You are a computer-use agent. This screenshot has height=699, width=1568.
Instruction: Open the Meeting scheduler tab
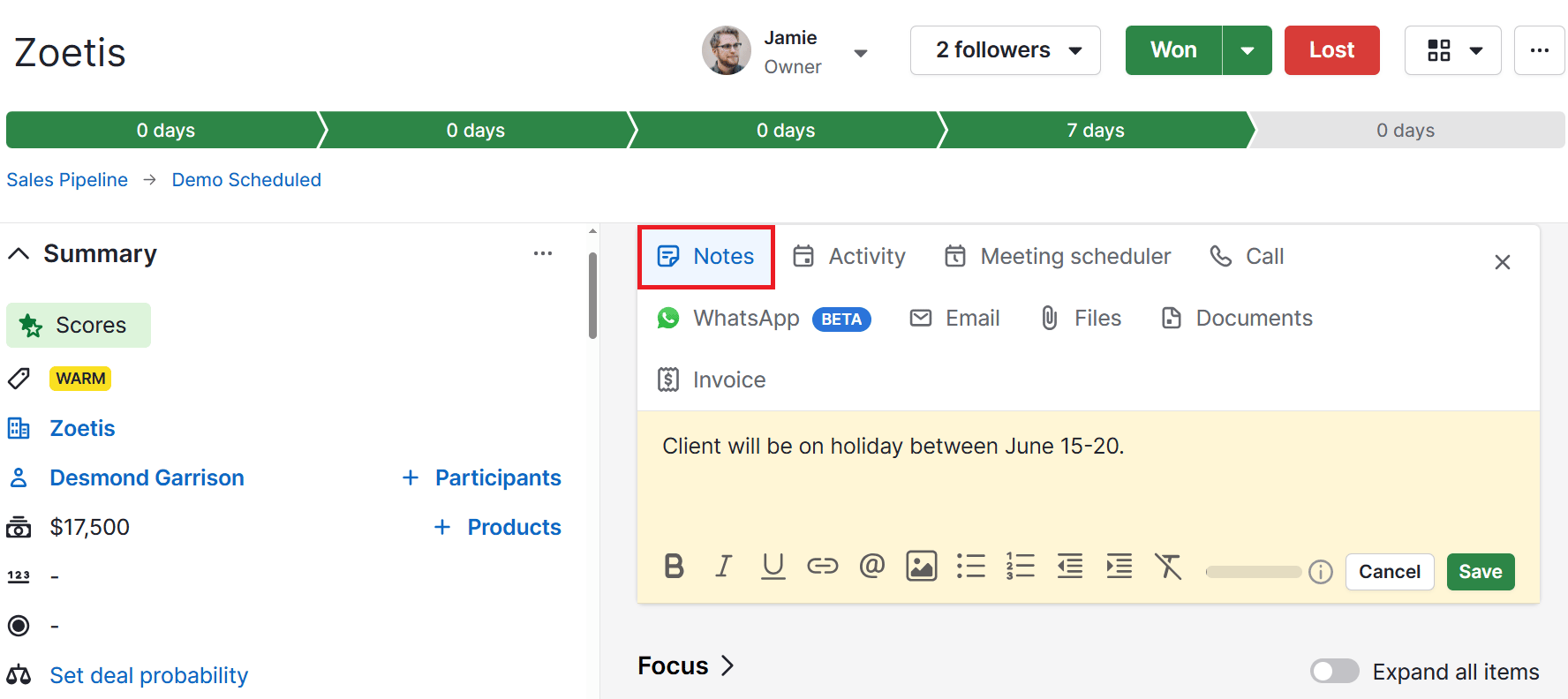(1058, 257)
